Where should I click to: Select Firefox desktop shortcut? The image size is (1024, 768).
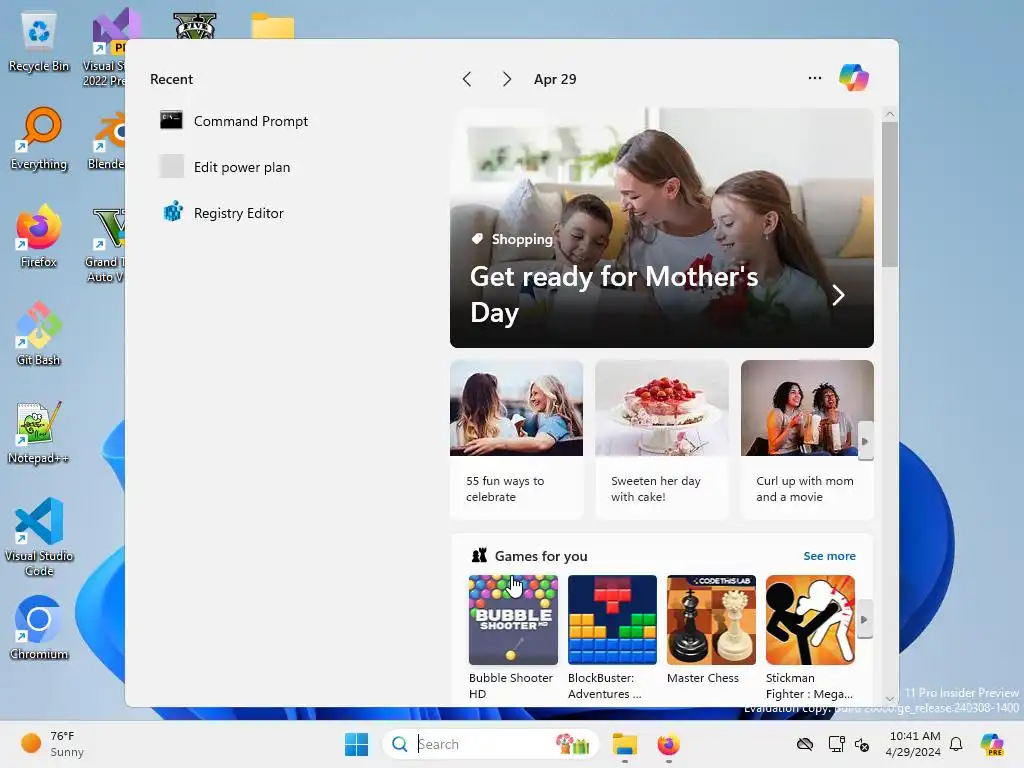39,236
